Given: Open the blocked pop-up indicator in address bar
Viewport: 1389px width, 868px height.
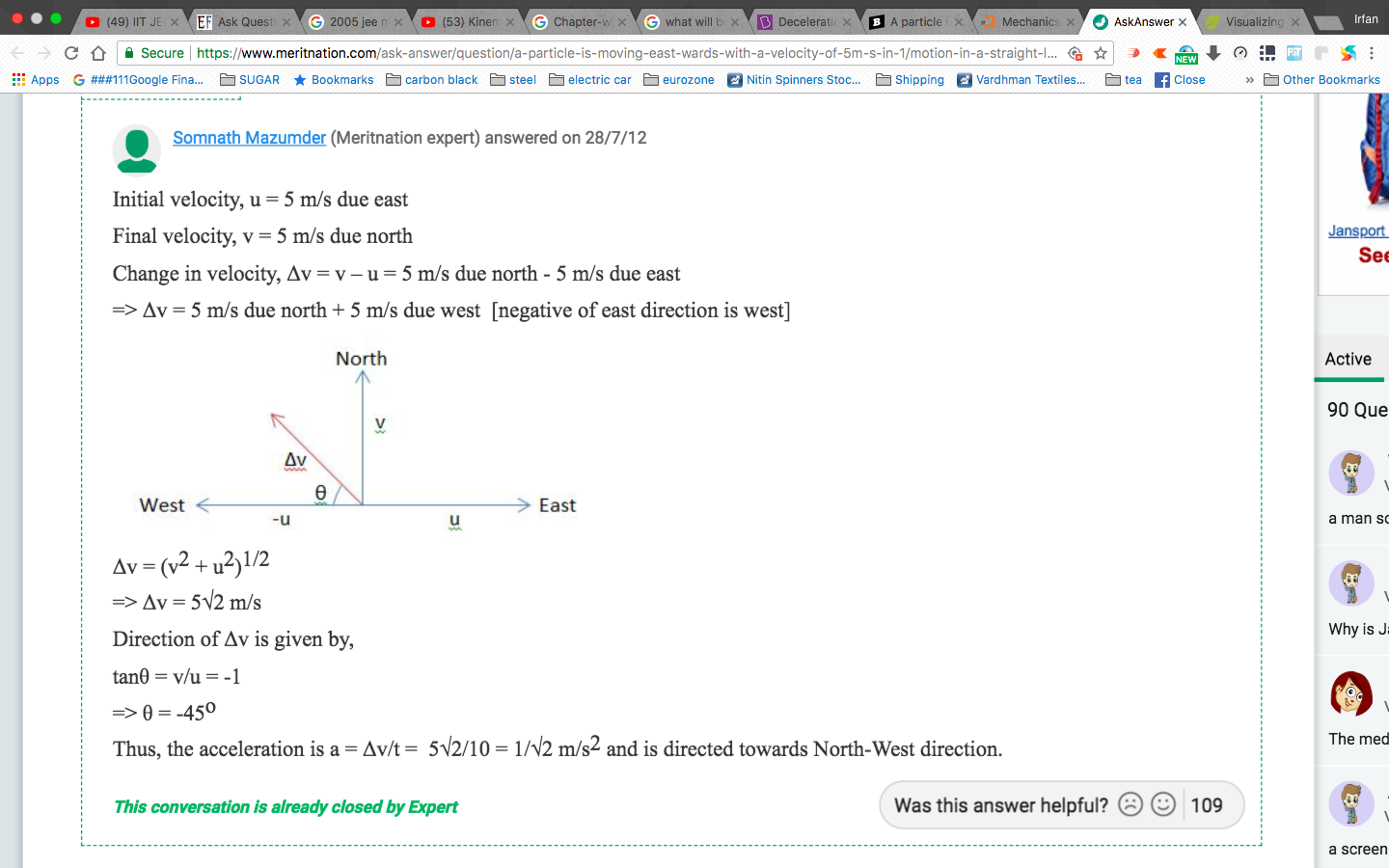Looking at the screenshot, I should pyautogui.click(x=1076, y=53).
